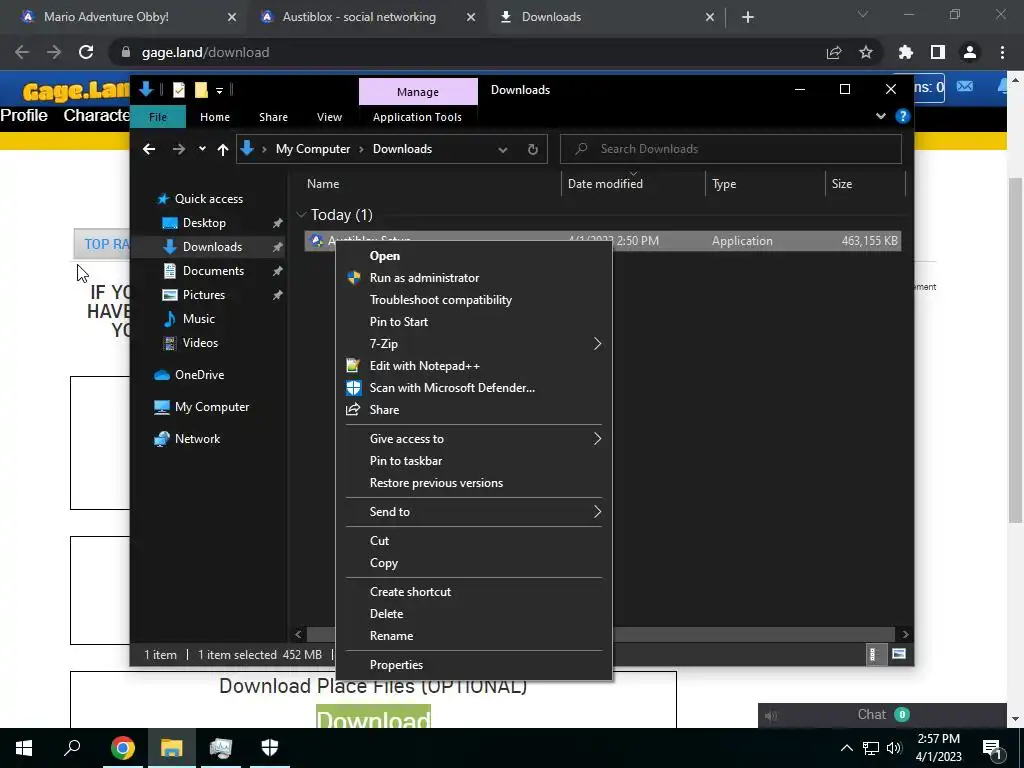The image size is (1024, 768).
Task: Go up one folder level
Action: pos(223,150)
